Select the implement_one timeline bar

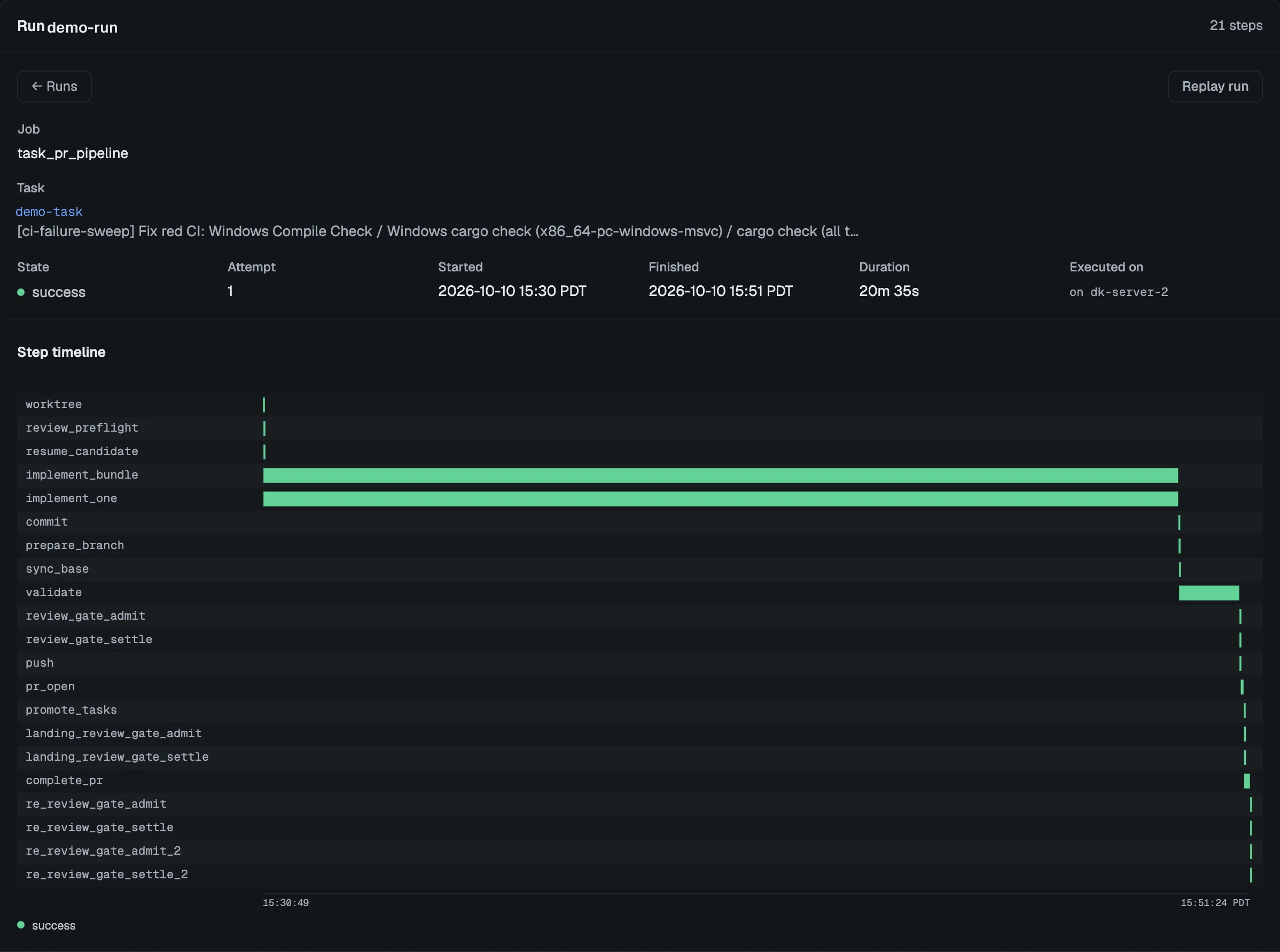tap(720, 499)
